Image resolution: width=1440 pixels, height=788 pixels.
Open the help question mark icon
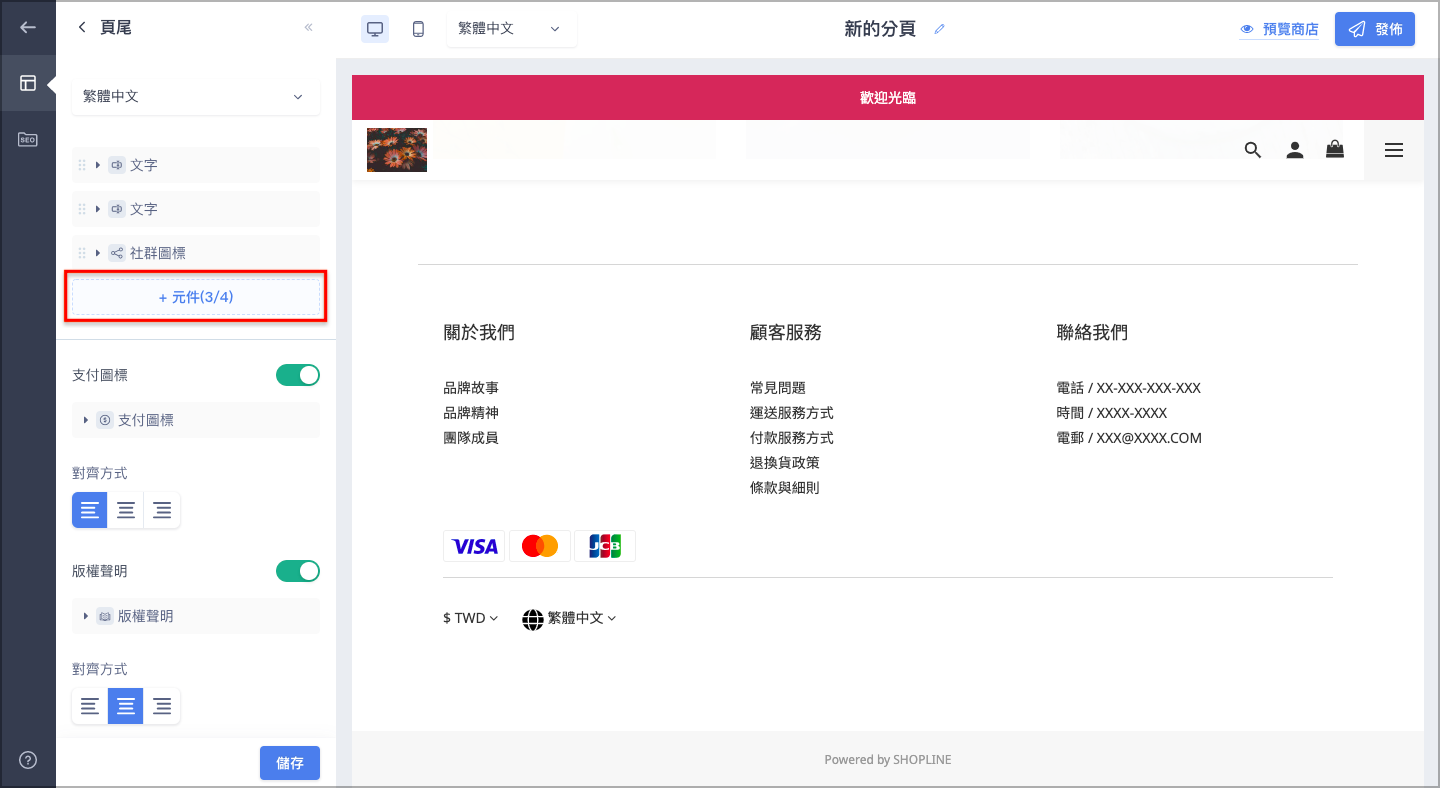[28, 760]
